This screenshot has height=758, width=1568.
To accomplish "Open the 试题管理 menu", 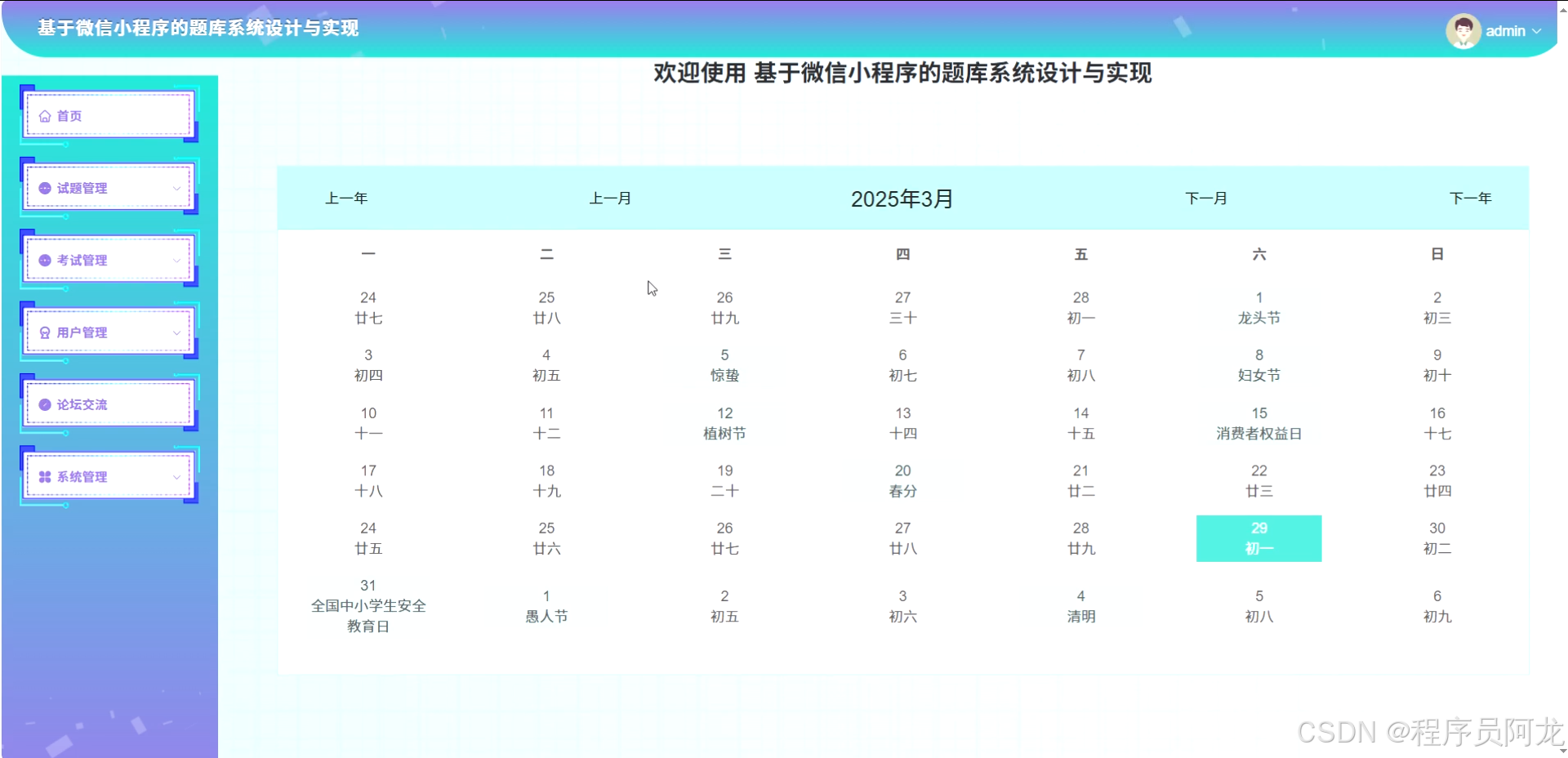I will (x=109, y=188).
